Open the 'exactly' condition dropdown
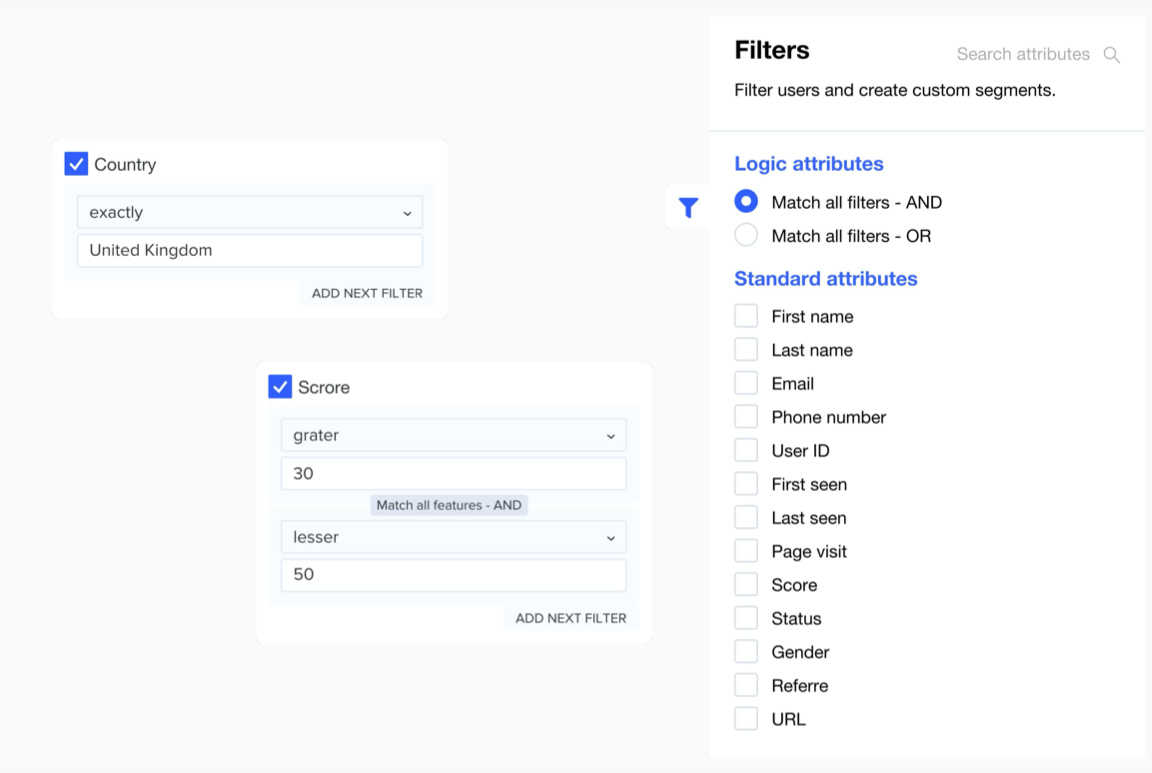The height and width of the screenshot is (773, 1152). click(250, 212)
